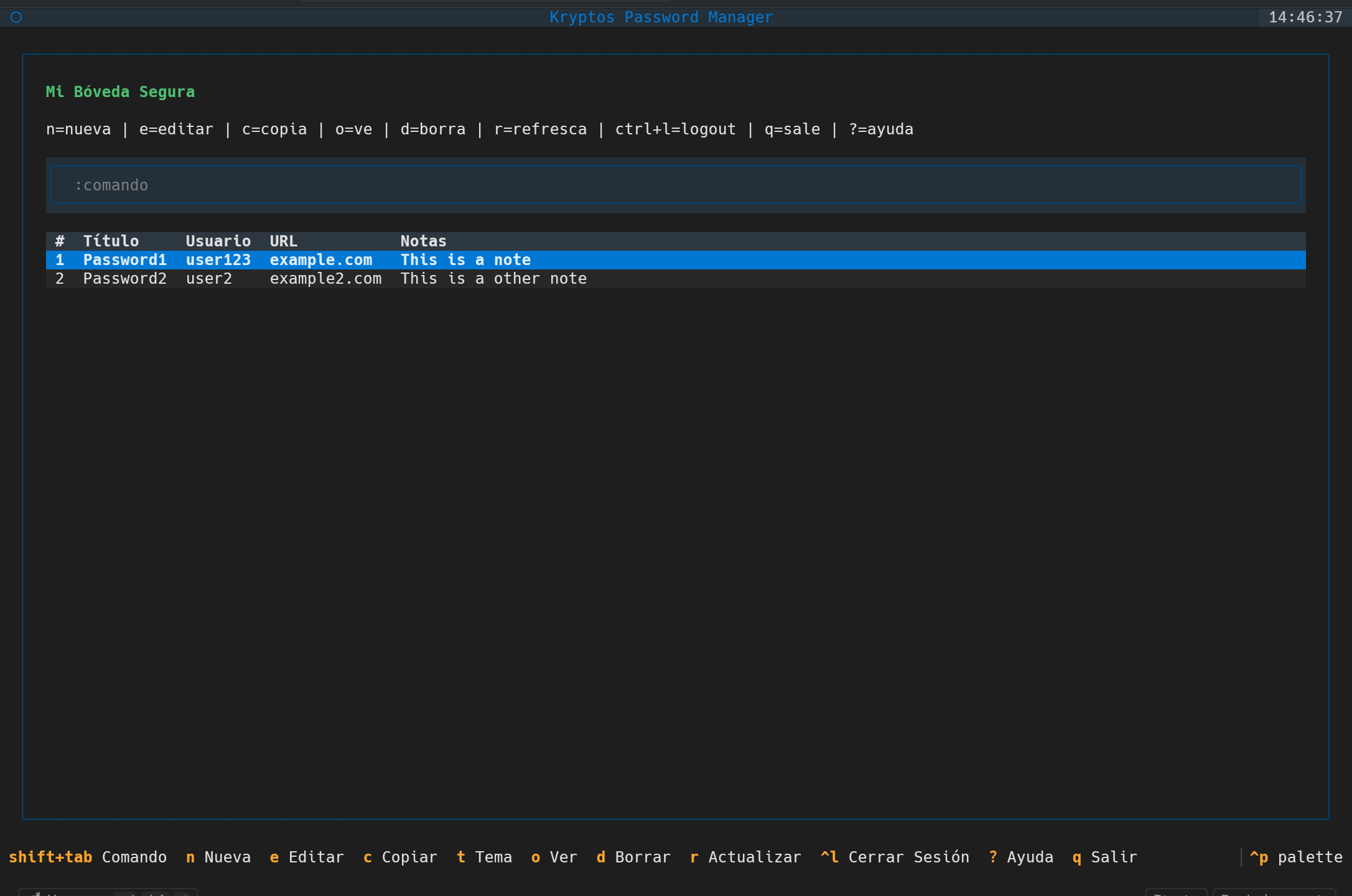The width and height of the screenshot is (1352, 896).
Task: Click the example.com URL cell
Action: coord(321,260)
